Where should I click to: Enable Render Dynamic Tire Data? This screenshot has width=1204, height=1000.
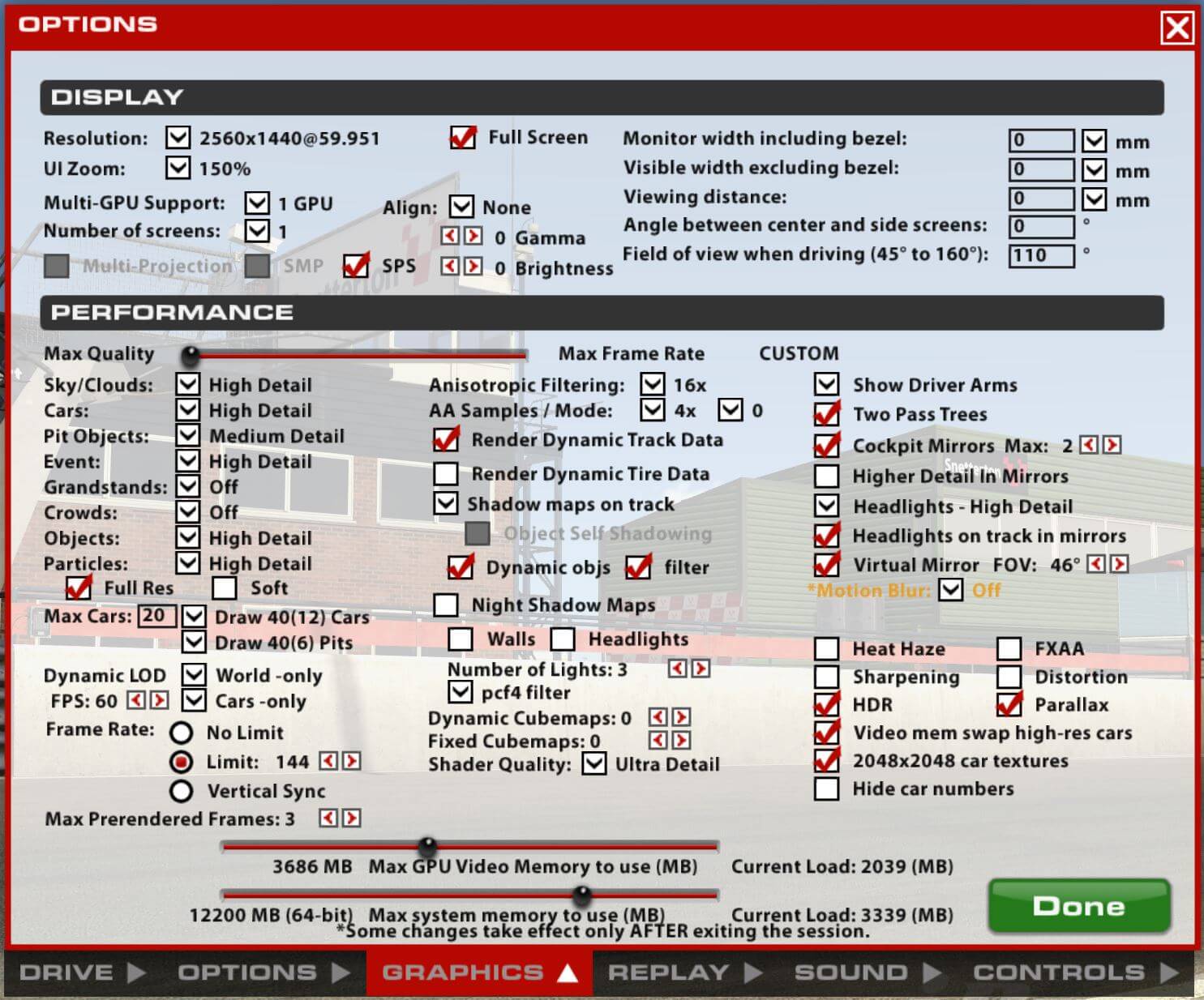click(446, 473)
